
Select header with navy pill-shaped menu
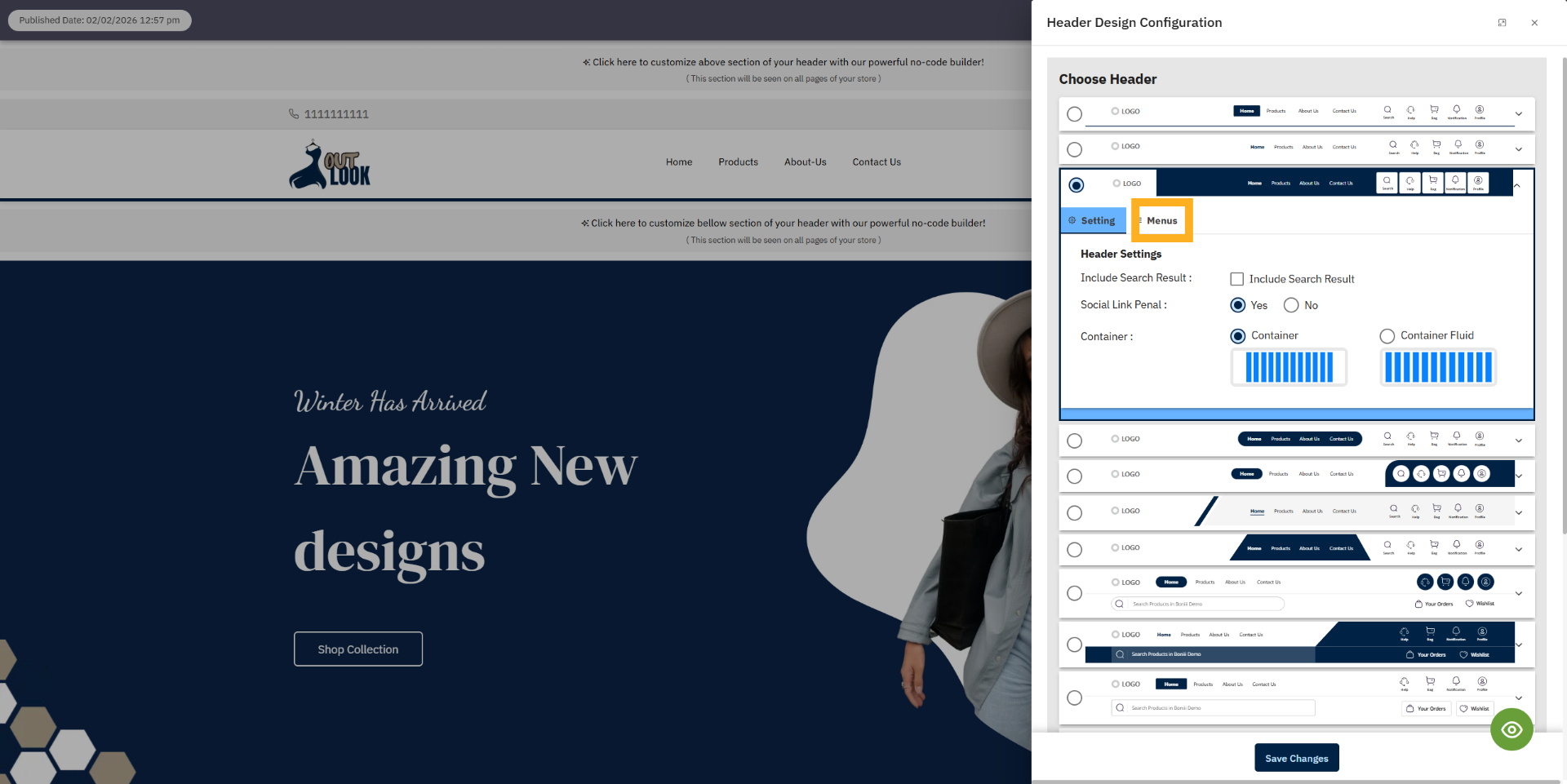pyautogui.click(x=1075, y=441)
